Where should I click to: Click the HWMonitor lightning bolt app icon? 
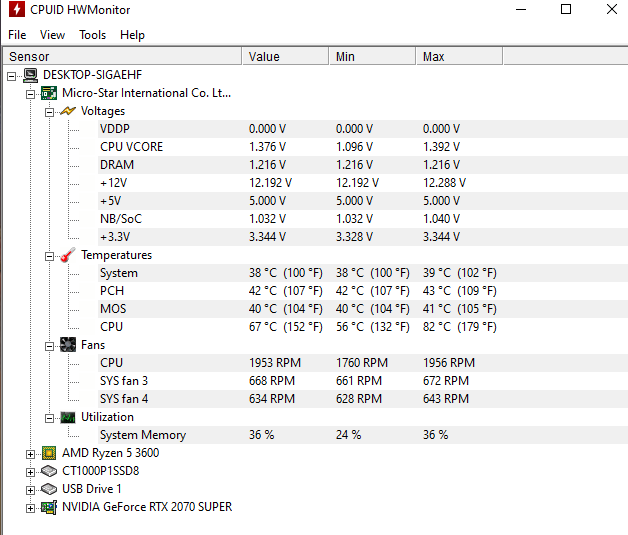[16, 9]
